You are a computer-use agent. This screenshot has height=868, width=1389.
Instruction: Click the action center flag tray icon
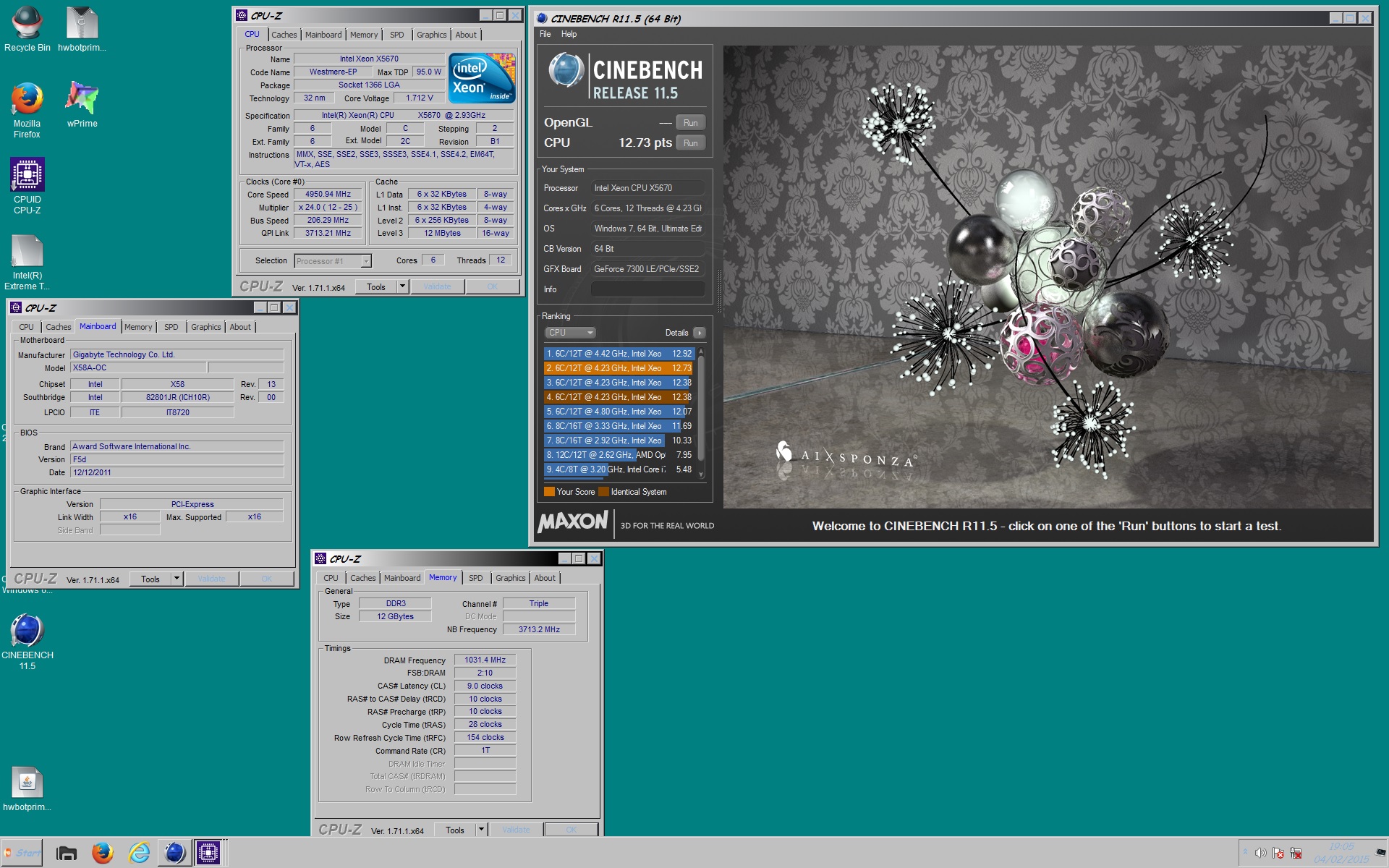pos(1278,854)
